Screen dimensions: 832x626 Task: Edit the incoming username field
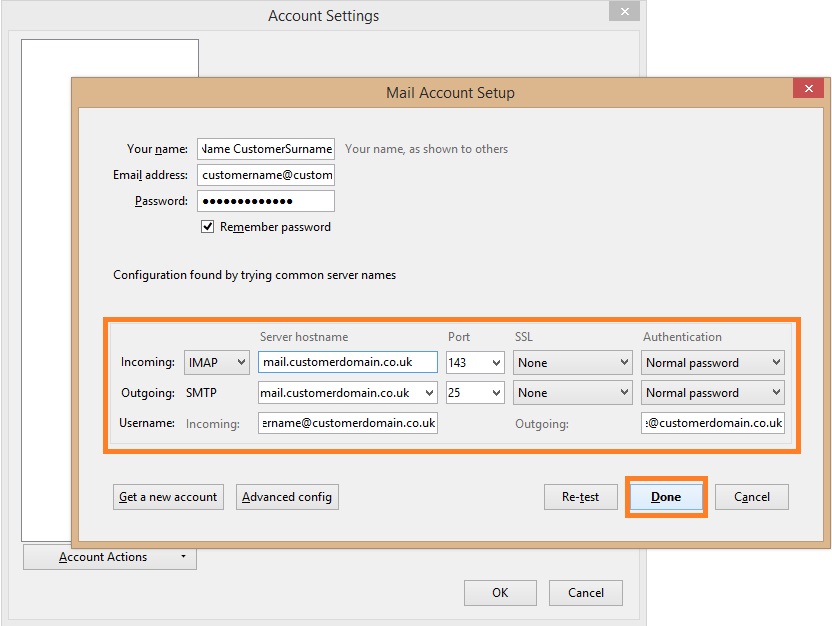pyautogui.click(x=347, y=423)
